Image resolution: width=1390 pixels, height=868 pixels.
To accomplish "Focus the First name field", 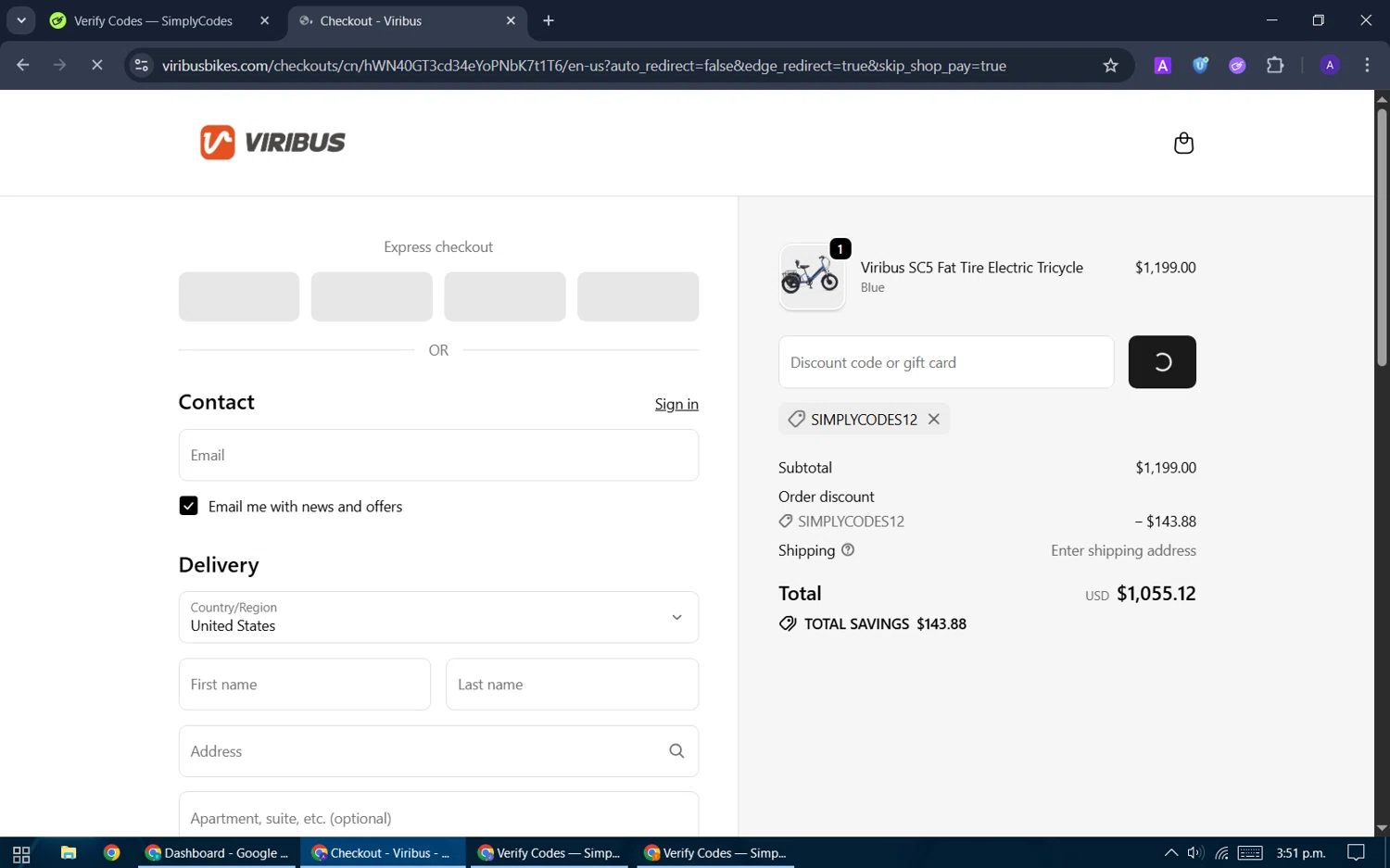I will click(305, 685).
